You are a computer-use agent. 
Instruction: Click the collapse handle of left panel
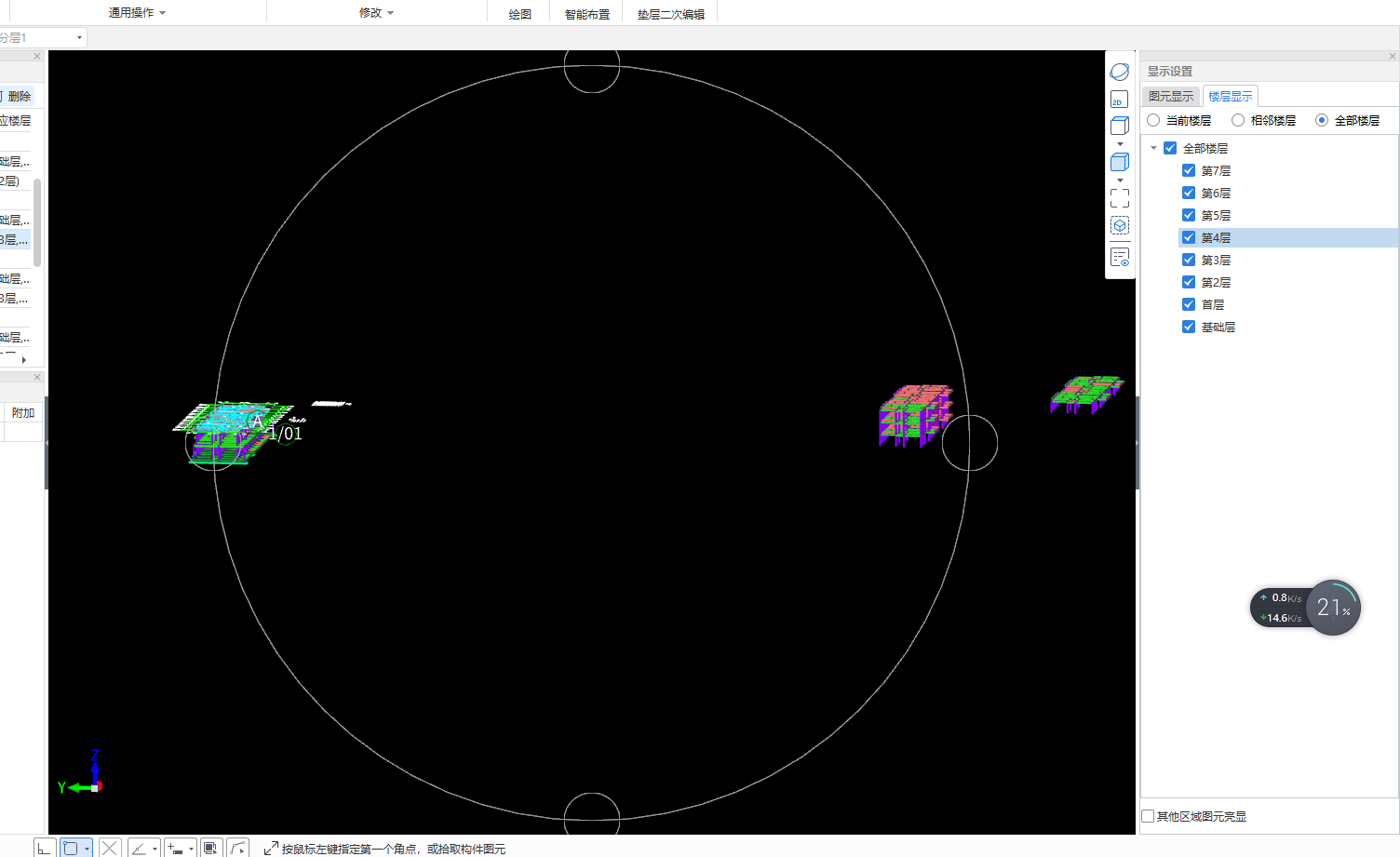click(x=46, y=443)
